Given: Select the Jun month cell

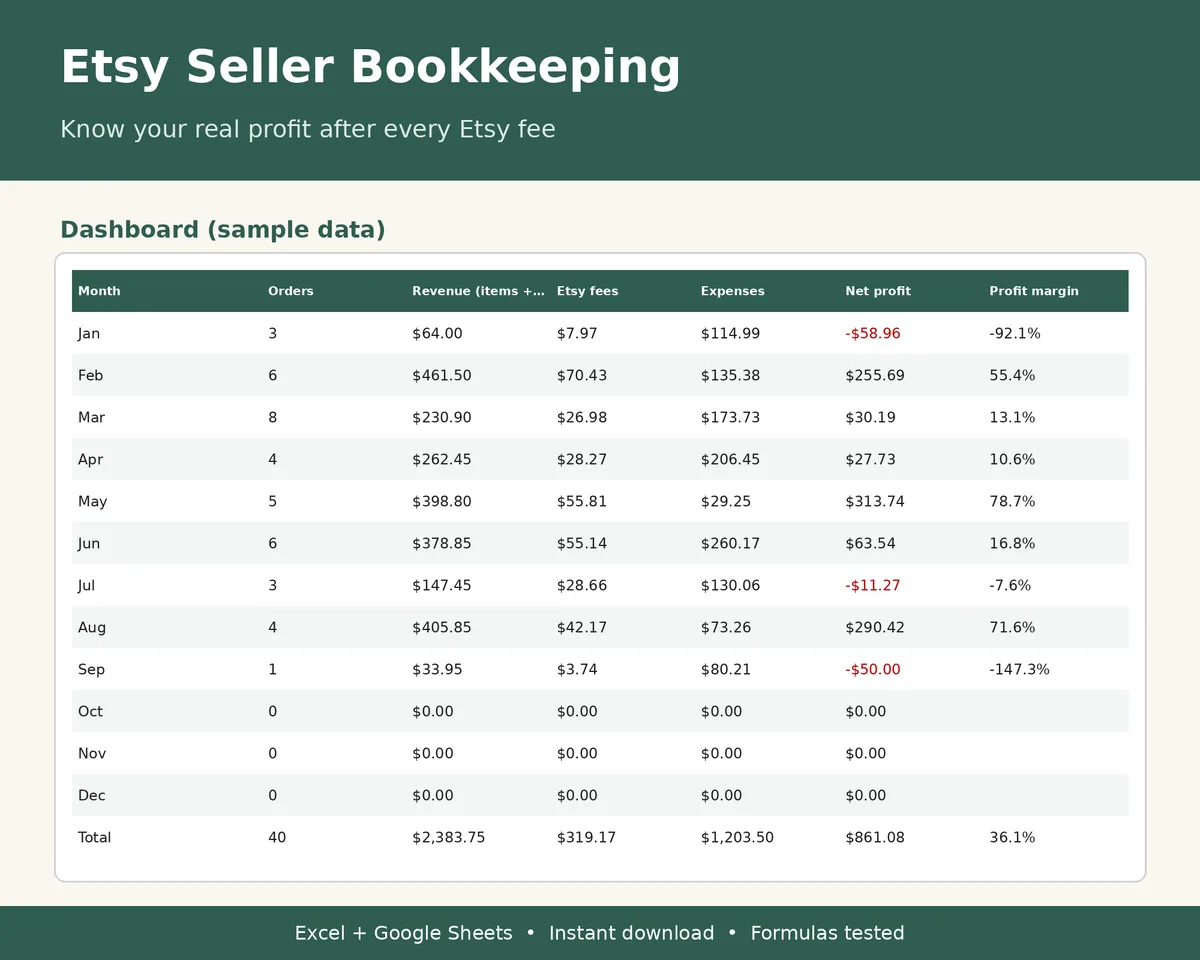Looking at the screenshot, I should tap(89, 544).
